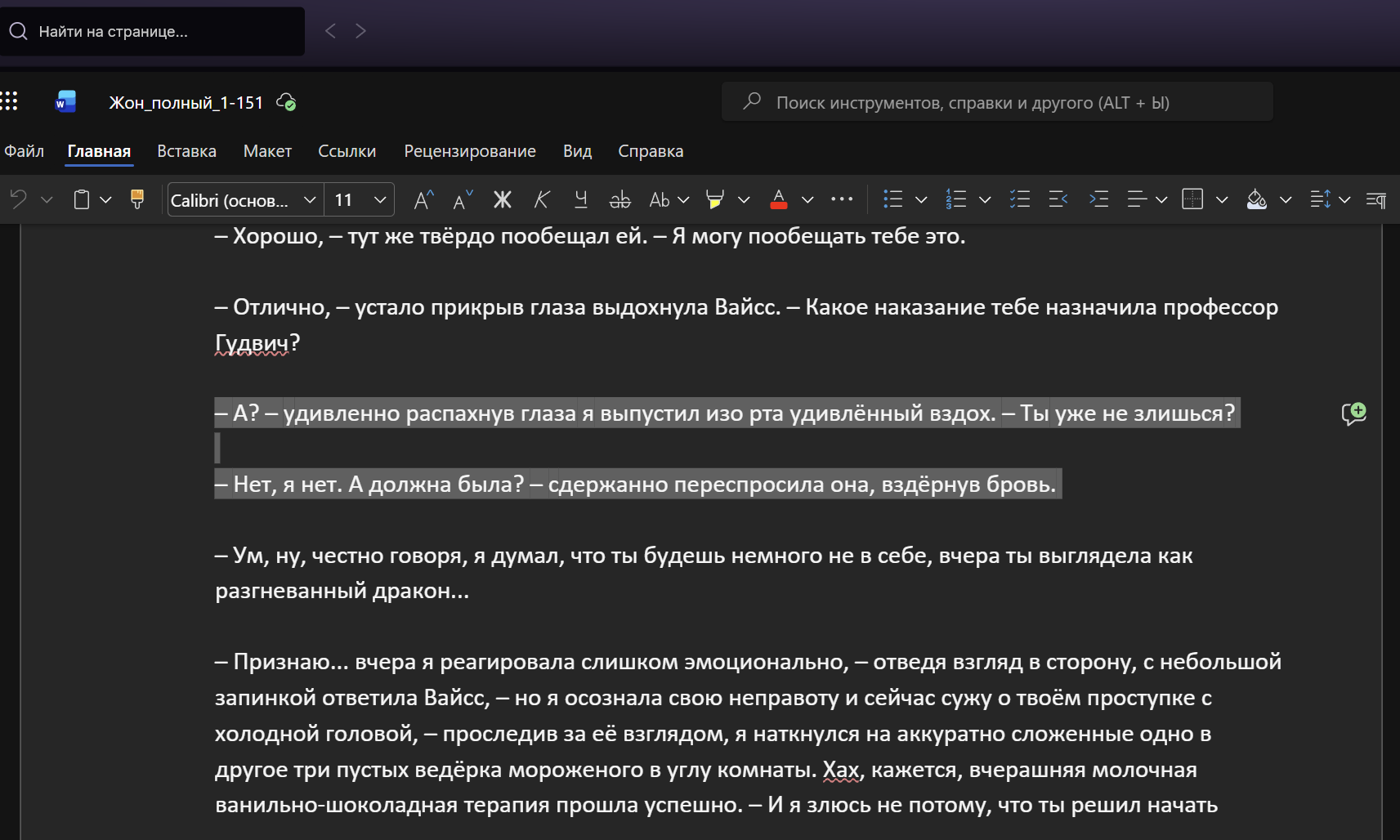Insert a checklist from the toolbar
Viewport: 1400px width, 840px height.
click(1019, 199)
